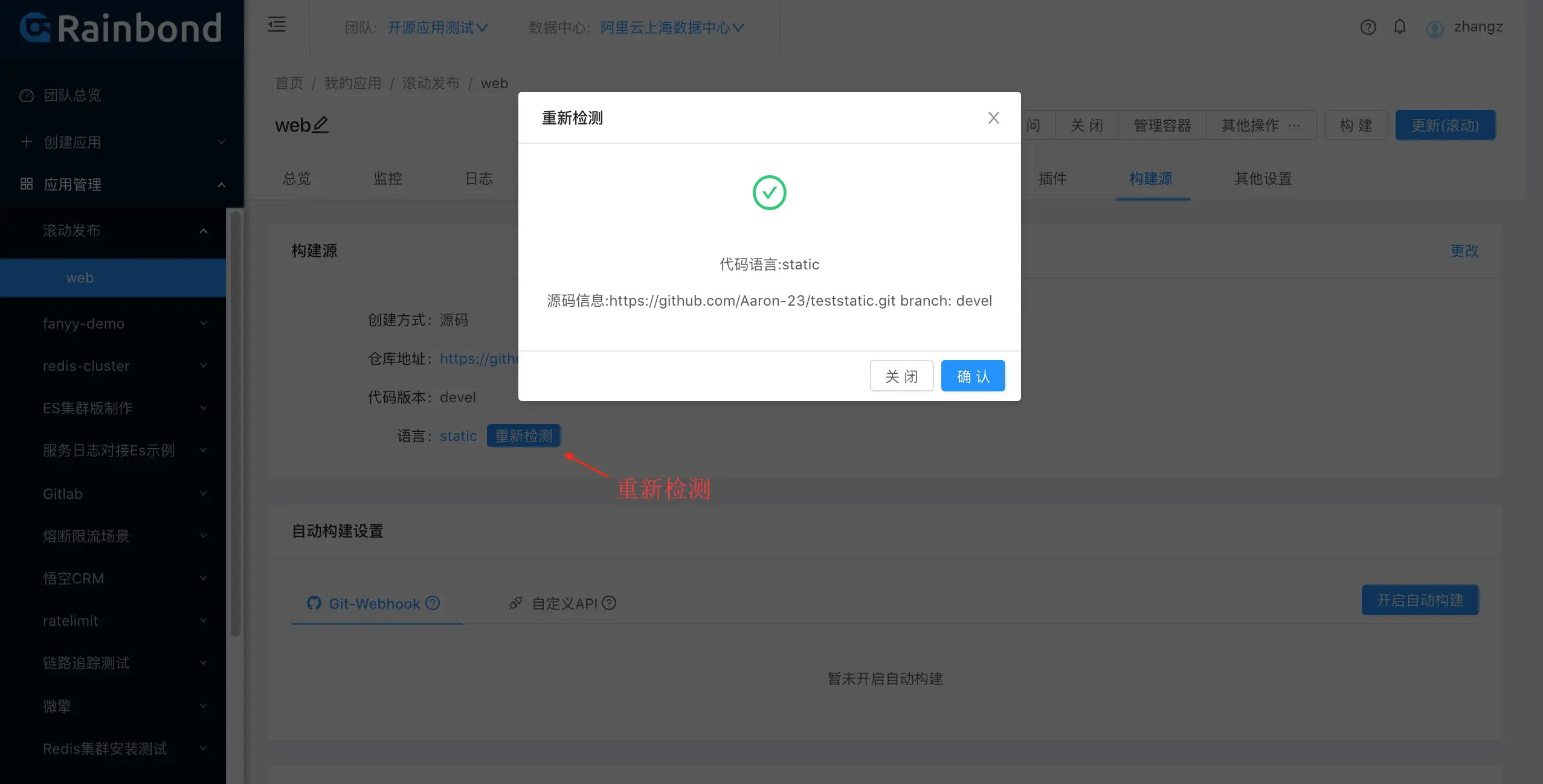Click the 确认 button in dialog
The height and width of the screenshot is (784, 1543).
click(x=973, y=376)
